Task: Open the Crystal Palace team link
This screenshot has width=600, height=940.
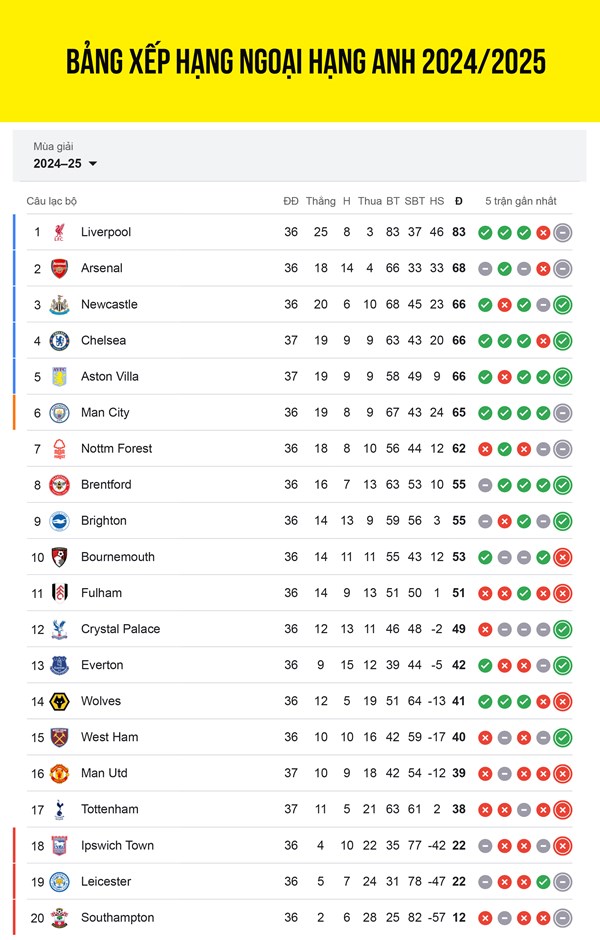Action: click(x=120, y=629)
